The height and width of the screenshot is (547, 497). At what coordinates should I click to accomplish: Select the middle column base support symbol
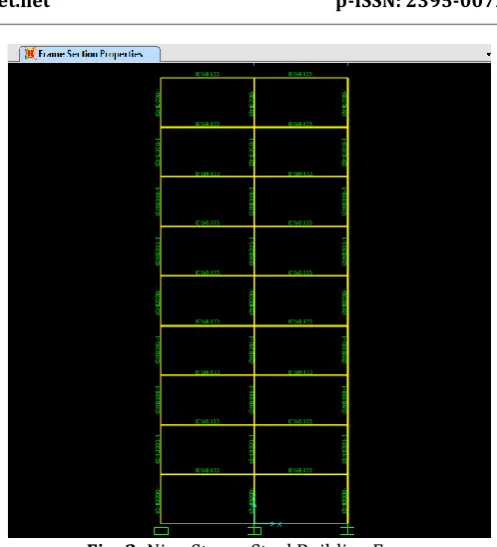point(254,531)
